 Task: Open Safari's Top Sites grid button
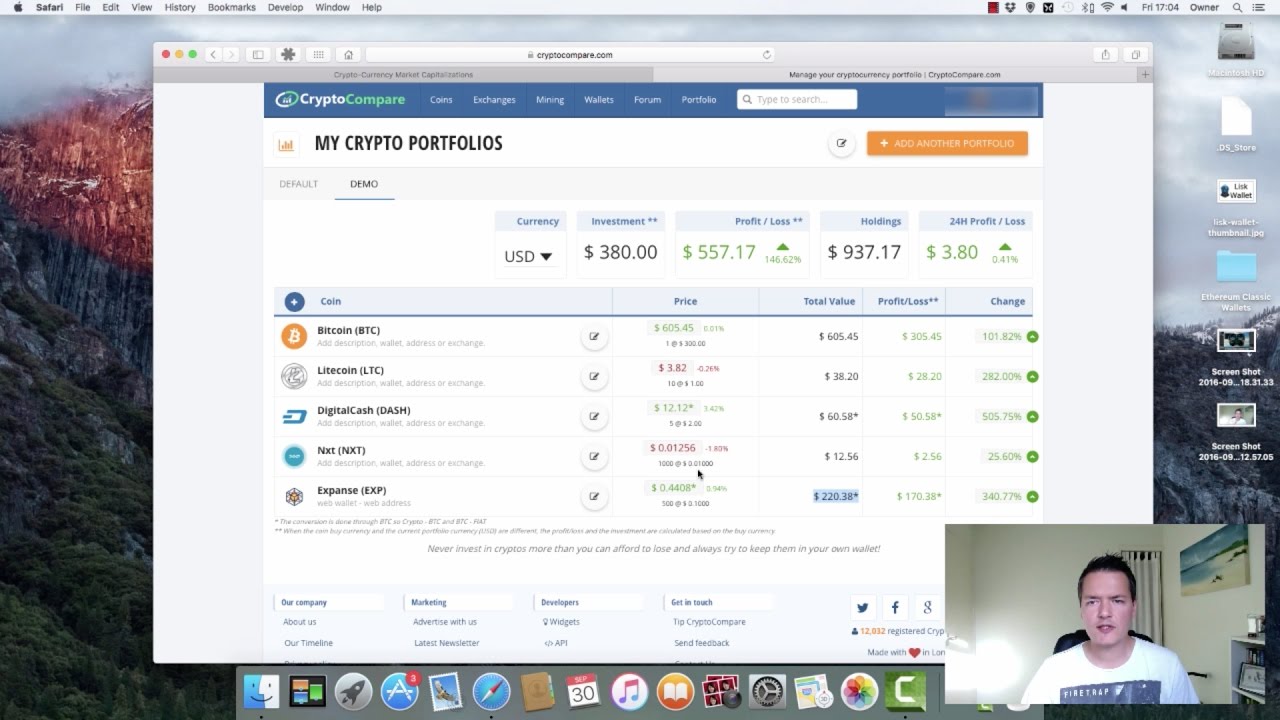pos(318,55)
